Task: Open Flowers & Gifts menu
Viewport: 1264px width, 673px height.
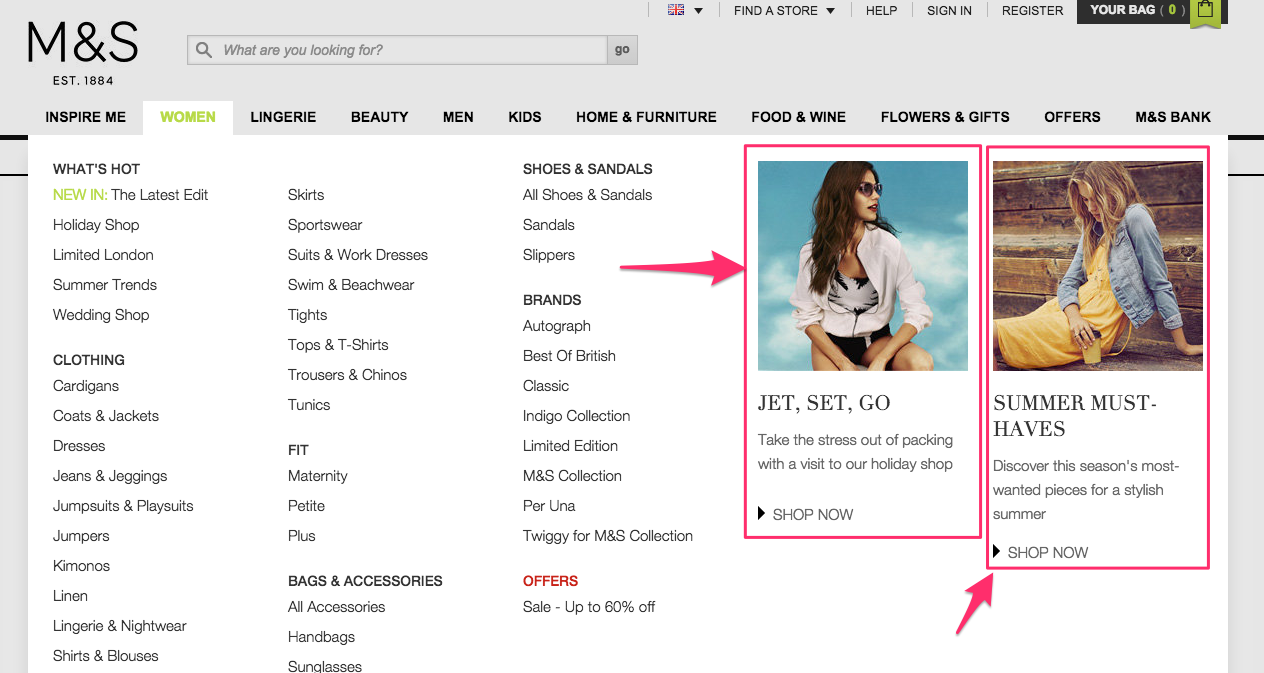Action: click(945, 117)
